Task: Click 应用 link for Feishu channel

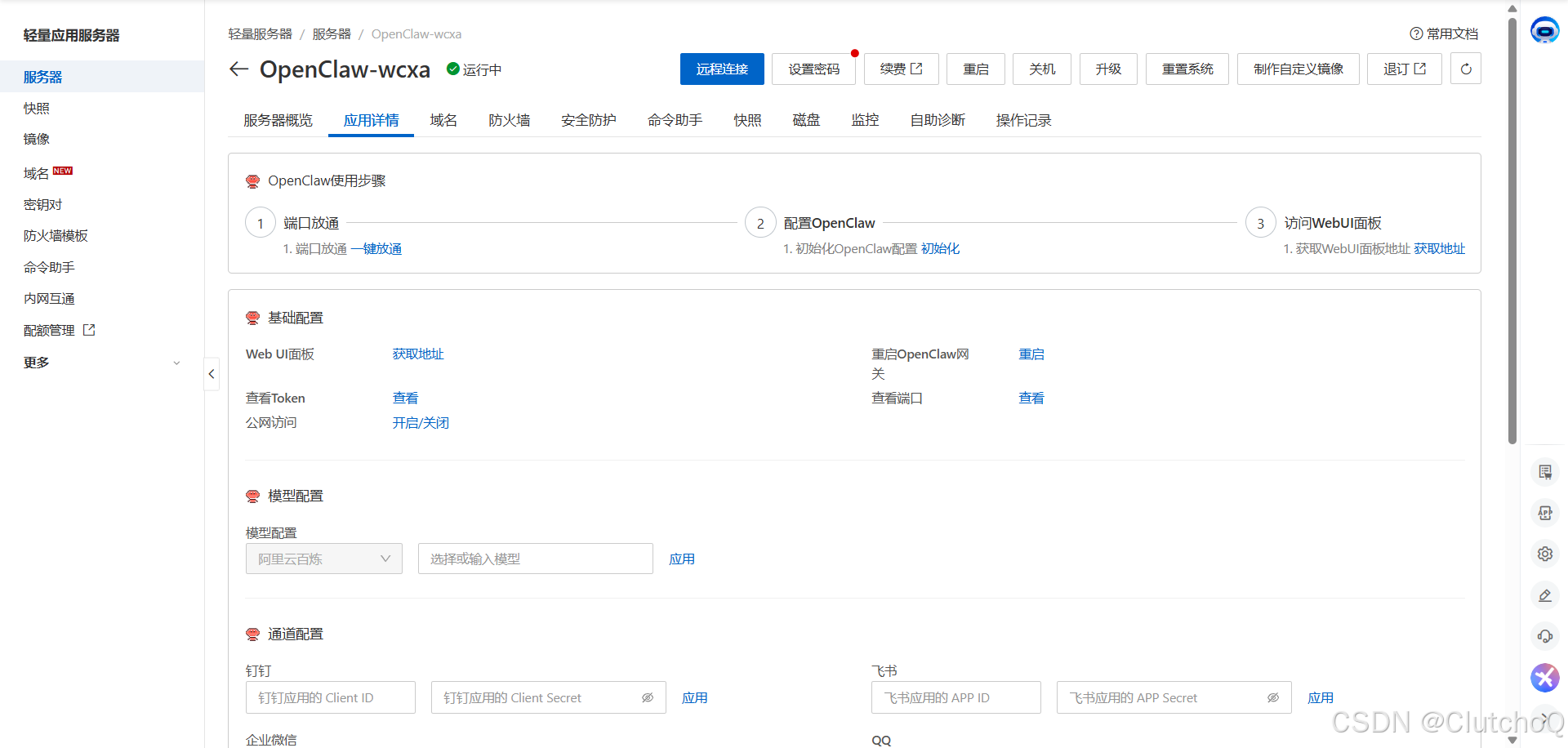Action: click(x=1321, y=697)
